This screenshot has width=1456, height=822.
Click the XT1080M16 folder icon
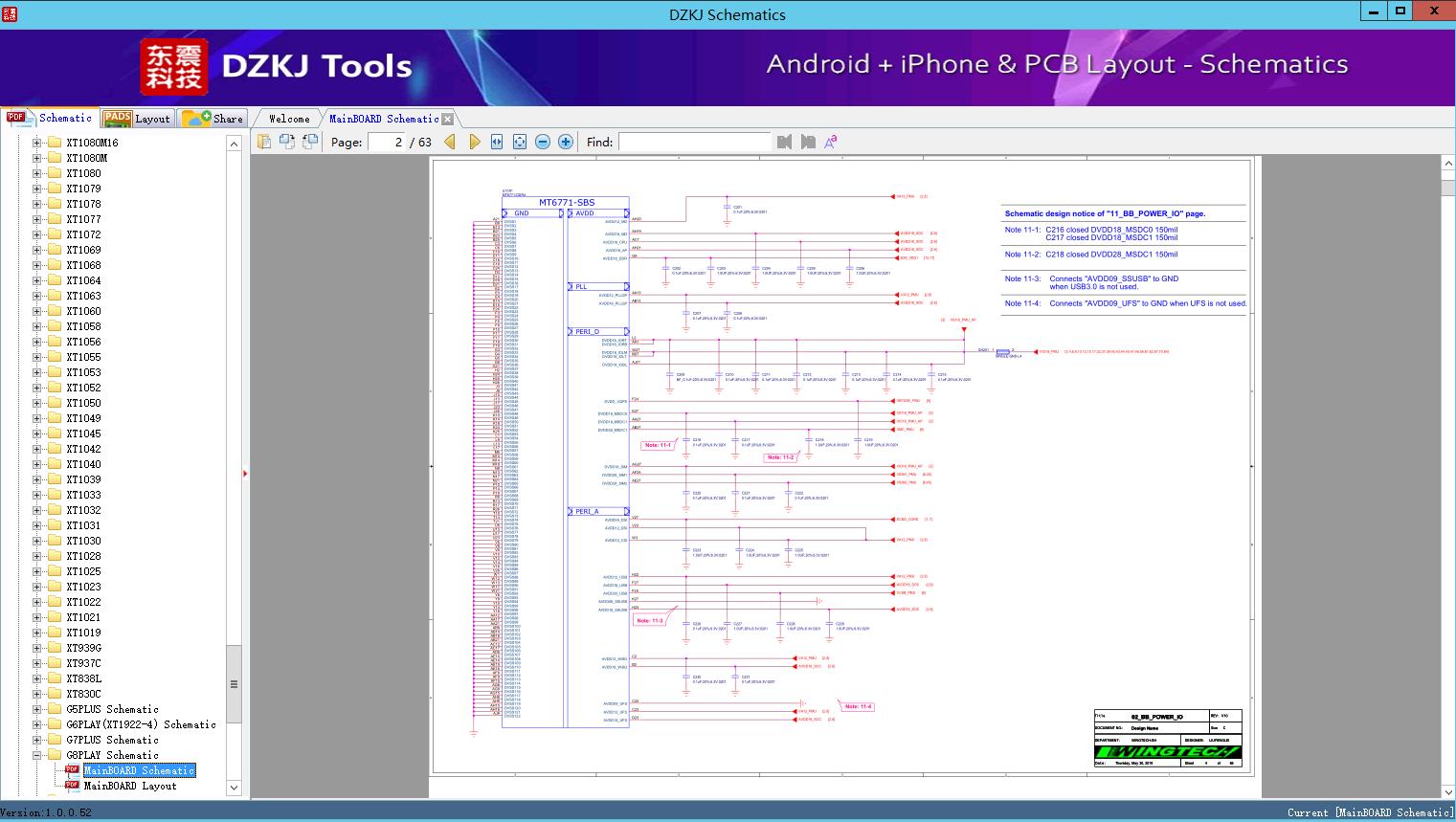[x=55, y=143]
